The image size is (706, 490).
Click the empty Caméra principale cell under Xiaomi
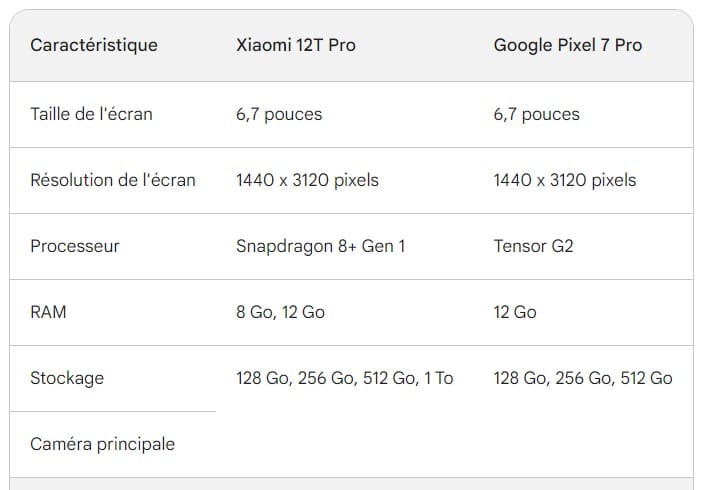[345, 444]
